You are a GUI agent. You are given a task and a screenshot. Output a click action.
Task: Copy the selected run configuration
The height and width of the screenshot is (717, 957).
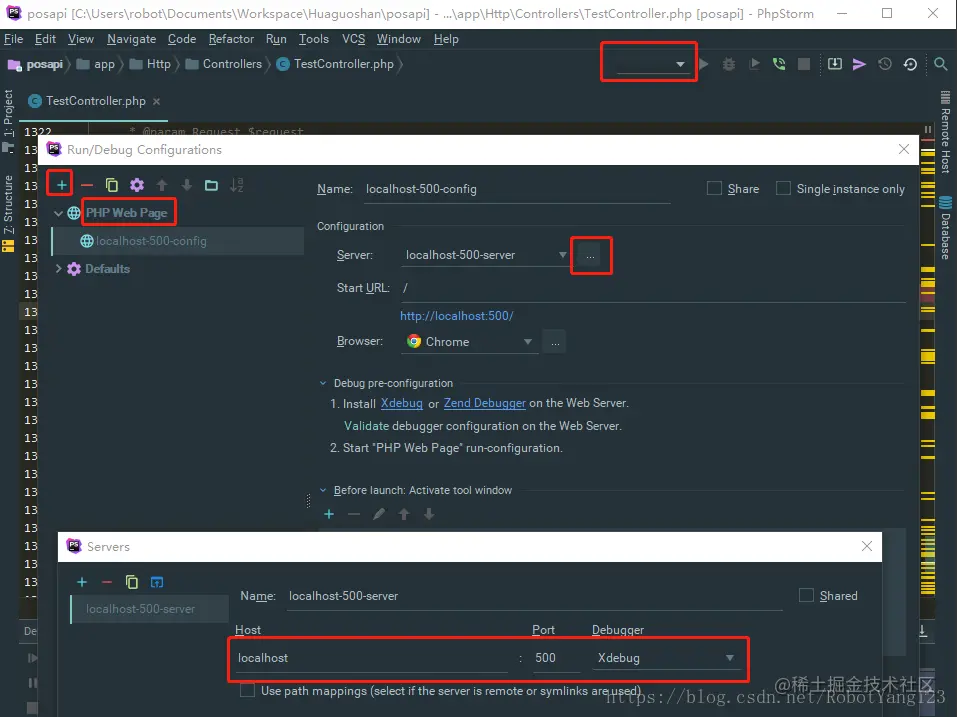112,184
